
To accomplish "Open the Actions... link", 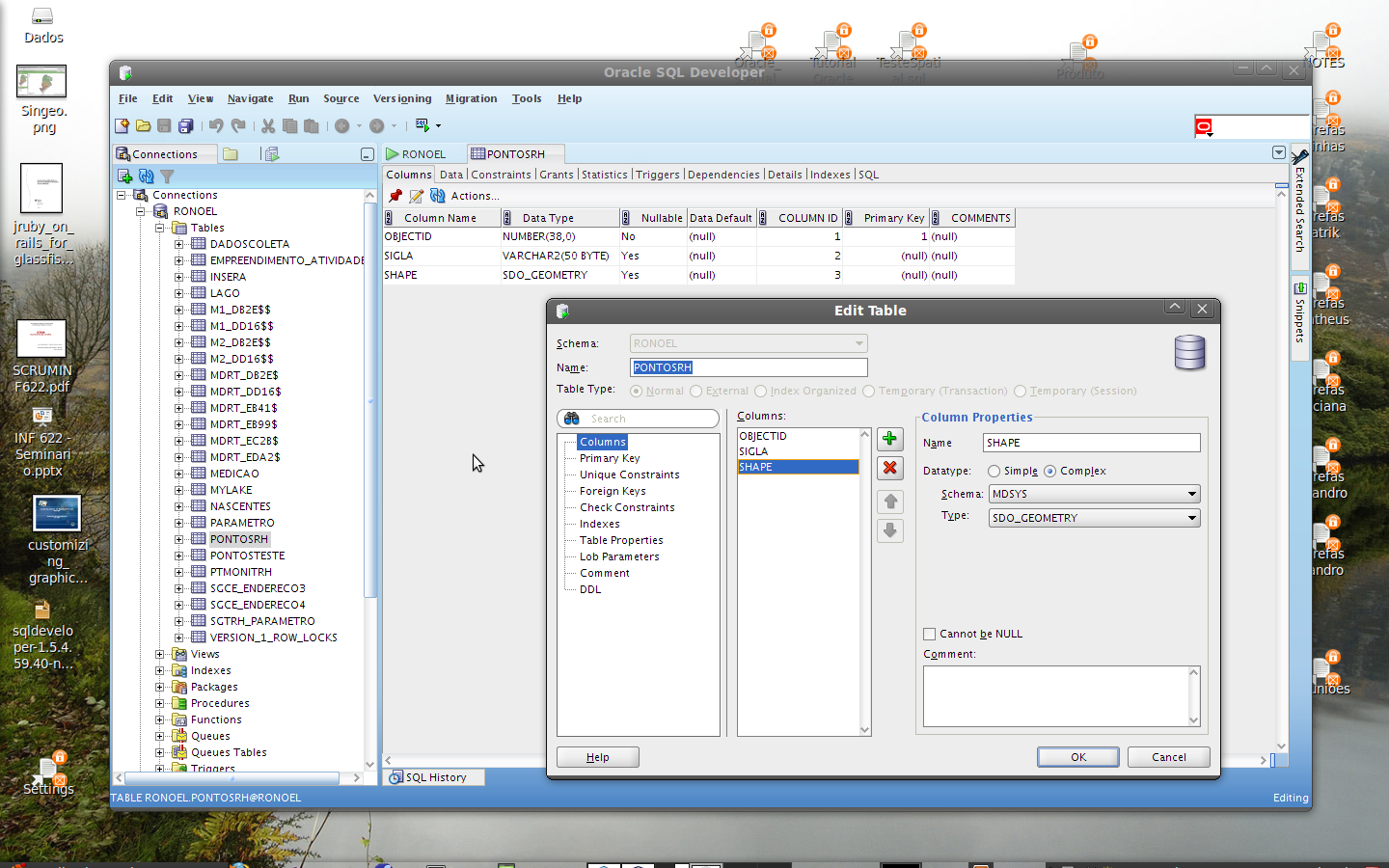I will pos(476,196).
